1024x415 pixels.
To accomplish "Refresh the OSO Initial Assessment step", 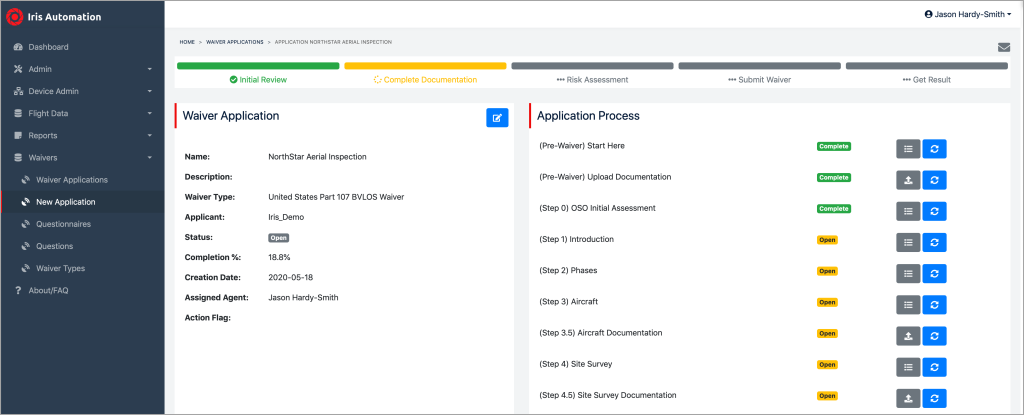I will pyautogui.click(x=934, y=211).
